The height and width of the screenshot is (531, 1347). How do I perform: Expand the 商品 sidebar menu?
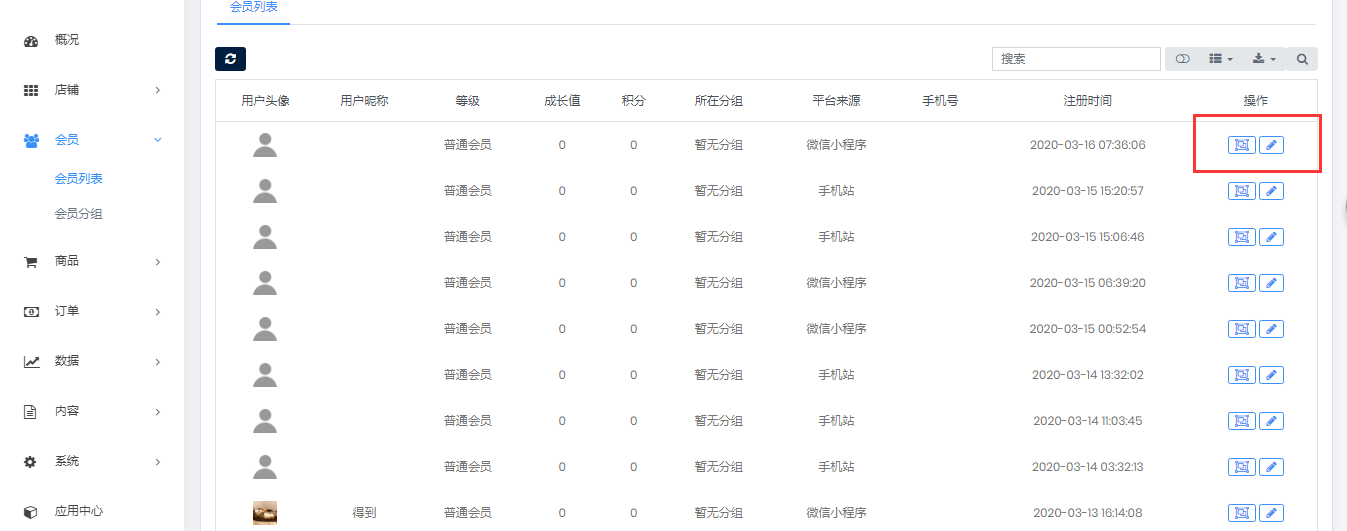pos(92,261)
